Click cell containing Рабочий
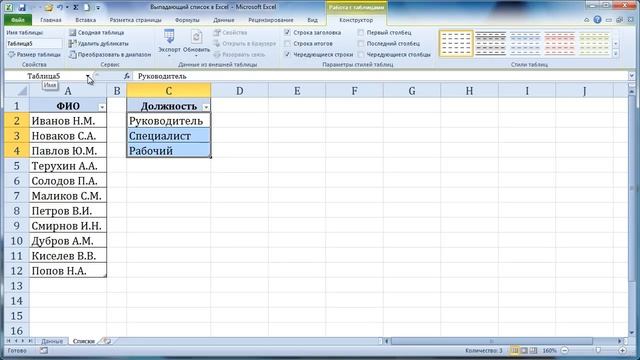Image resolution: width=640 pixels, height=360 pixels. click(x=169, y=151)
